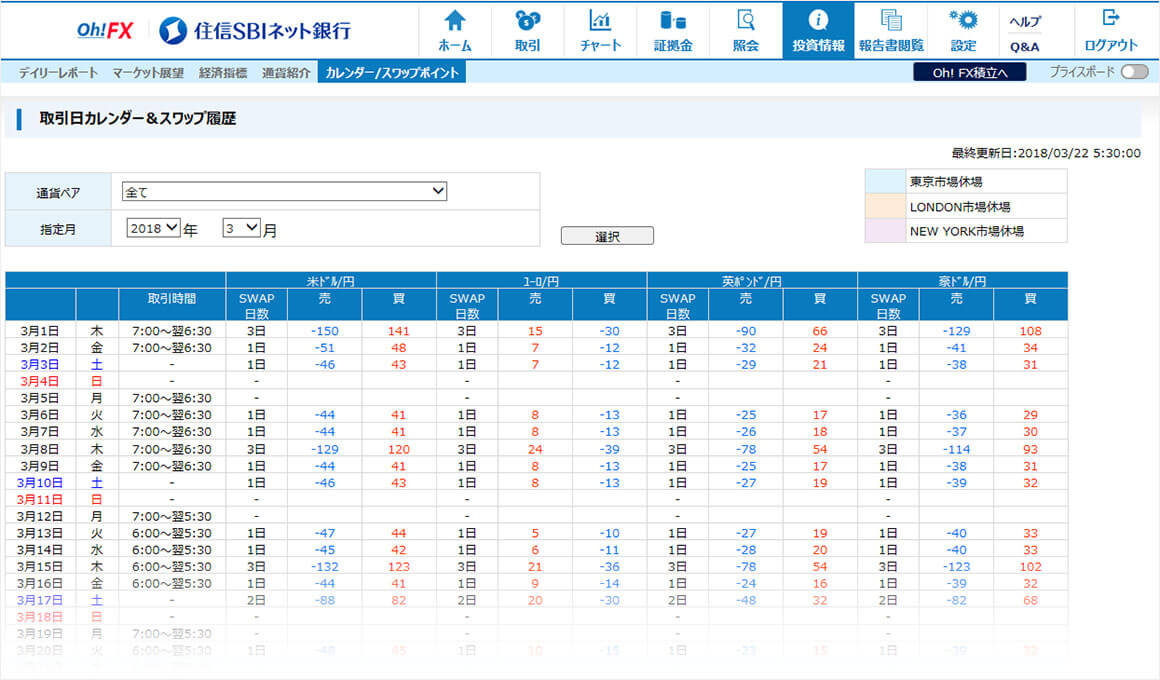1160x680 pixels.
Task: Click the 英ポンド/円 column header
Action: coord(752,280)
